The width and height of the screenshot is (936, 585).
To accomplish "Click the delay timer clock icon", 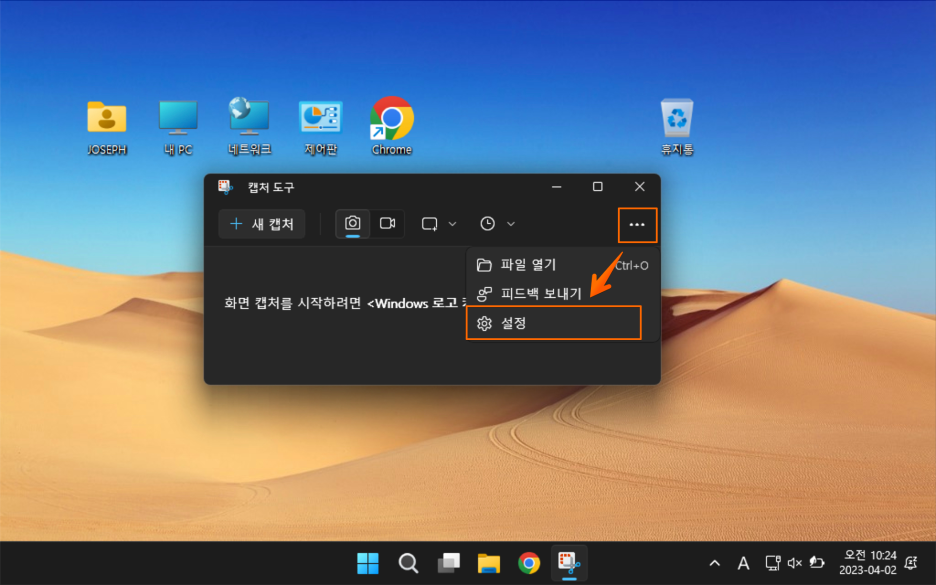I will click(x=488, y=224).
